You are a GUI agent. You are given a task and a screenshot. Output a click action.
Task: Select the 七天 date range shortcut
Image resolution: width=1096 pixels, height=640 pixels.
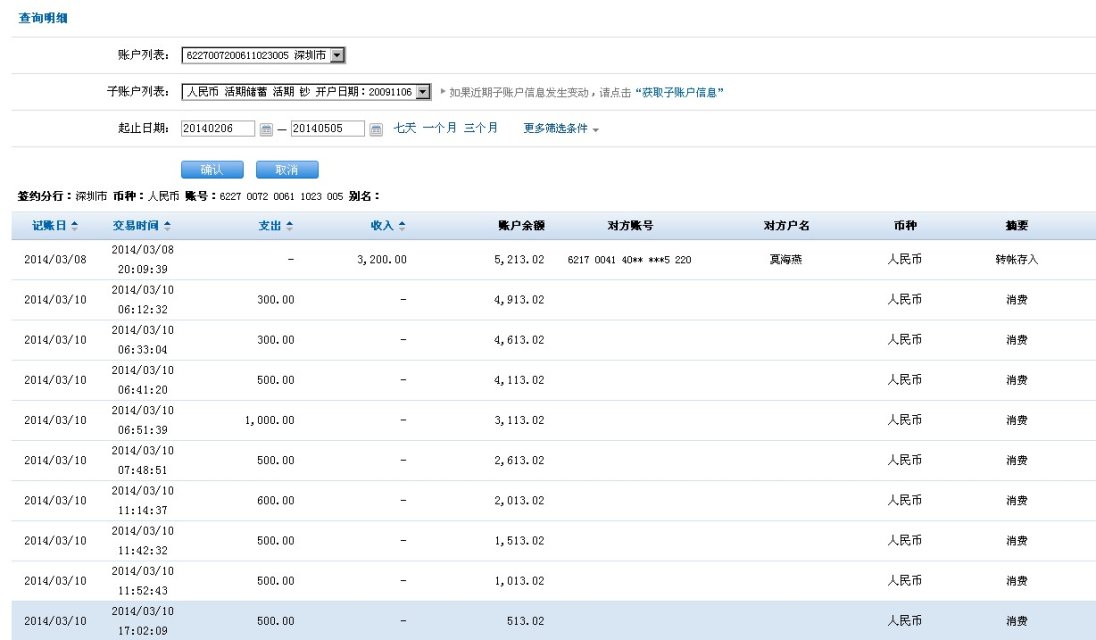coord(404,128)
